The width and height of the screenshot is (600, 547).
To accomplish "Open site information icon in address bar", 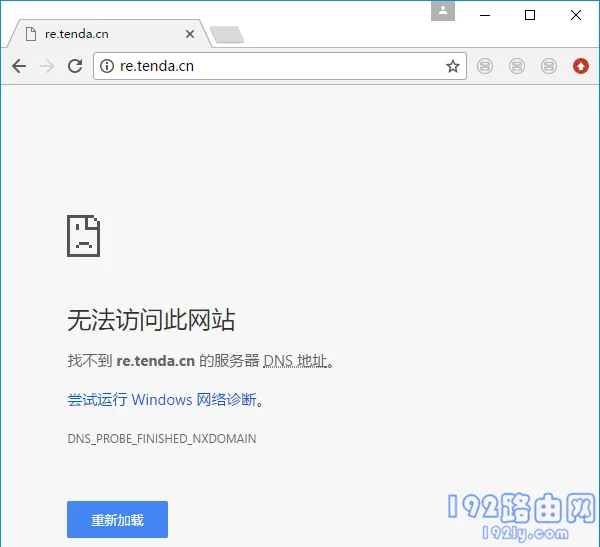I will [x=108, y=66].
